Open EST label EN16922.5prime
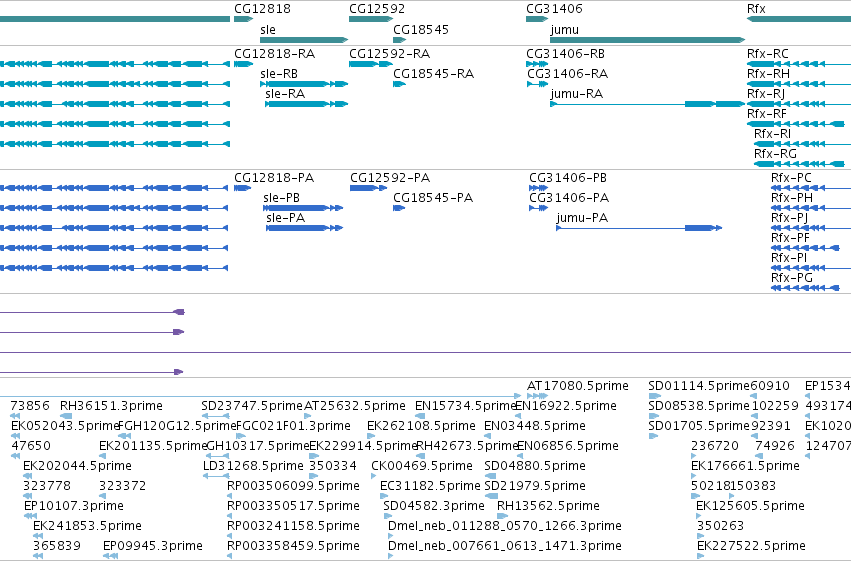 (x=566, y=406)
